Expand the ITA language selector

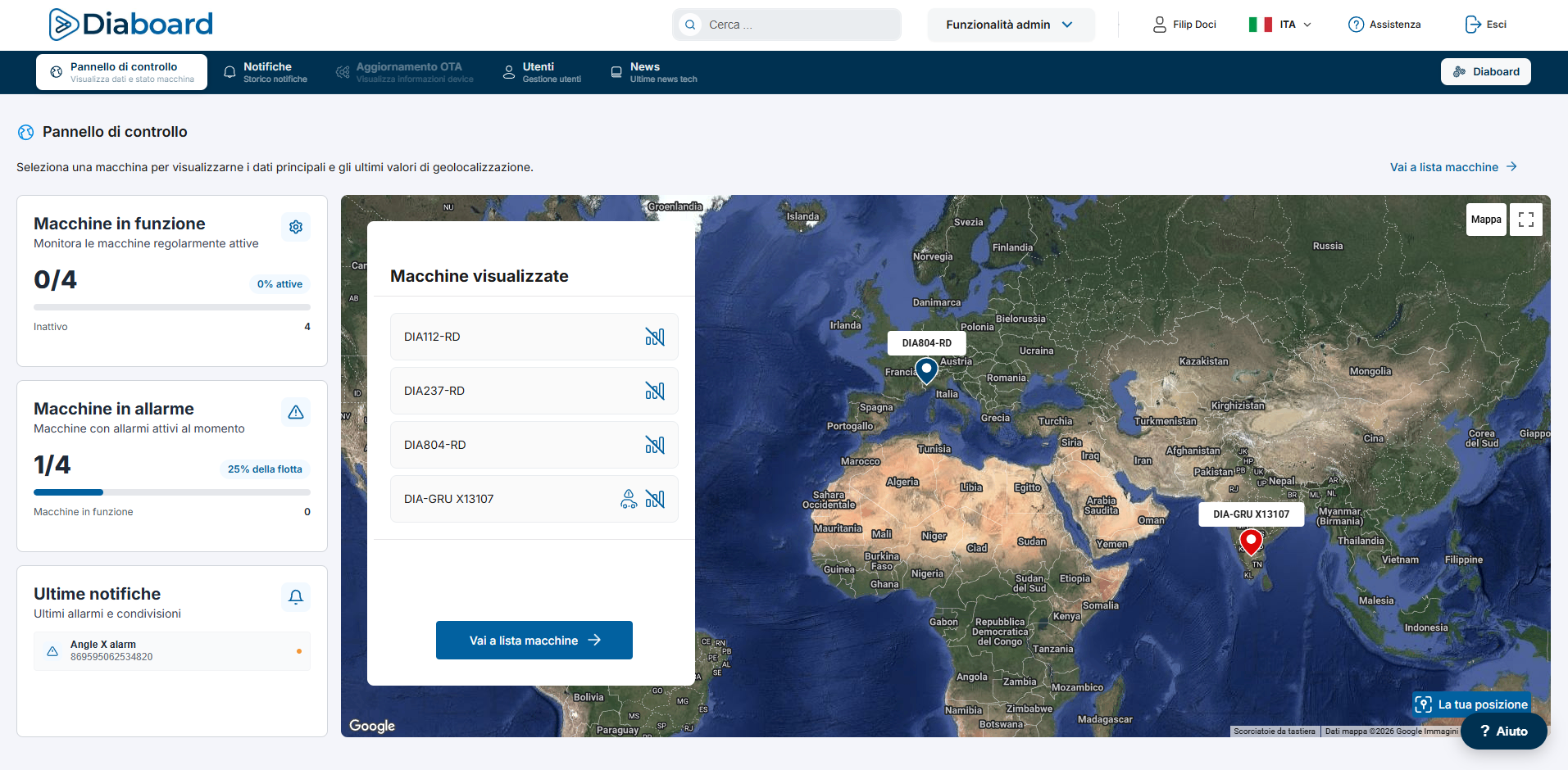tap(1280, 25)
